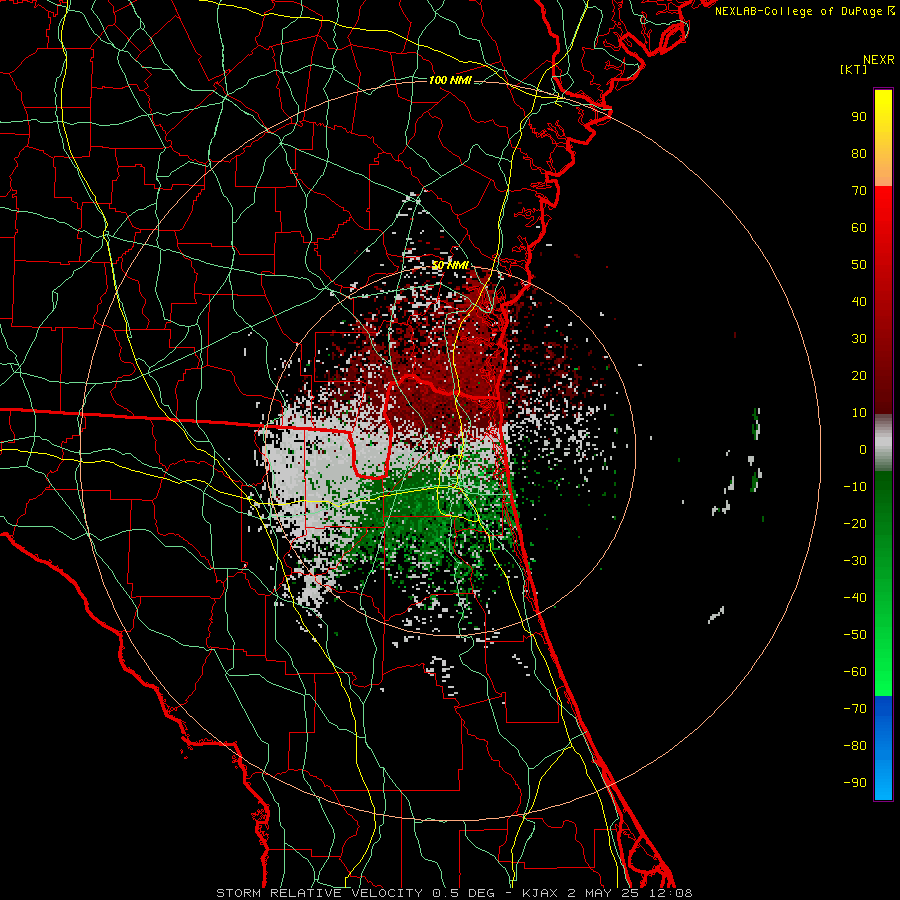Click the -20 value on the velocity scale

point(855,524)
